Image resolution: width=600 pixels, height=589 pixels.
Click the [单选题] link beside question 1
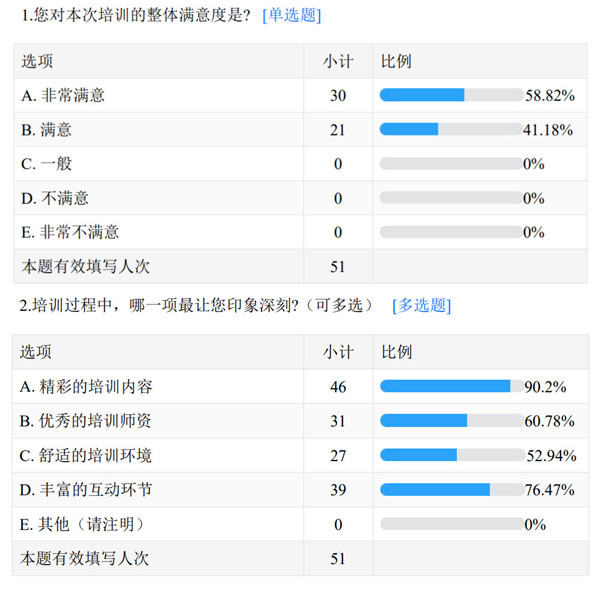[x=291, y=16]
